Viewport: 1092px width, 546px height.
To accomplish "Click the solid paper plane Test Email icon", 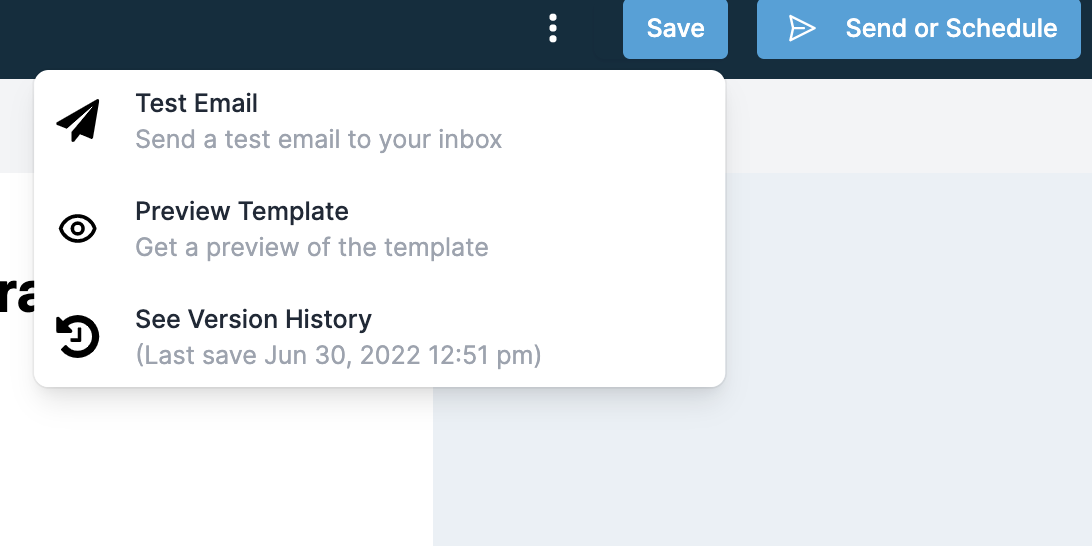I will (78, 120).
